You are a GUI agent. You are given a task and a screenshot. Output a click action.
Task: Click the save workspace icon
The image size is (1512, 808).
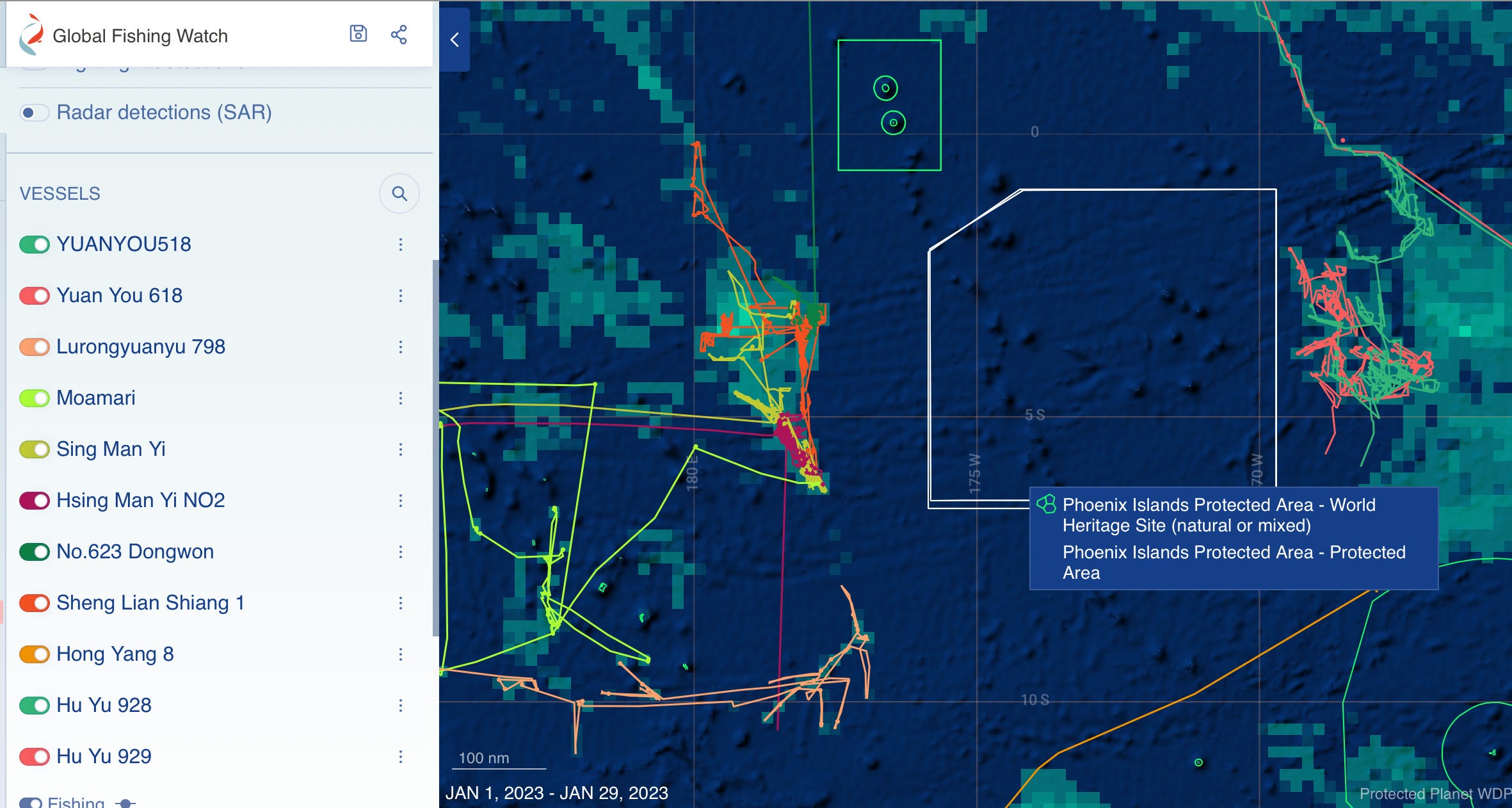pyautogui.click(x=359, y=34)
